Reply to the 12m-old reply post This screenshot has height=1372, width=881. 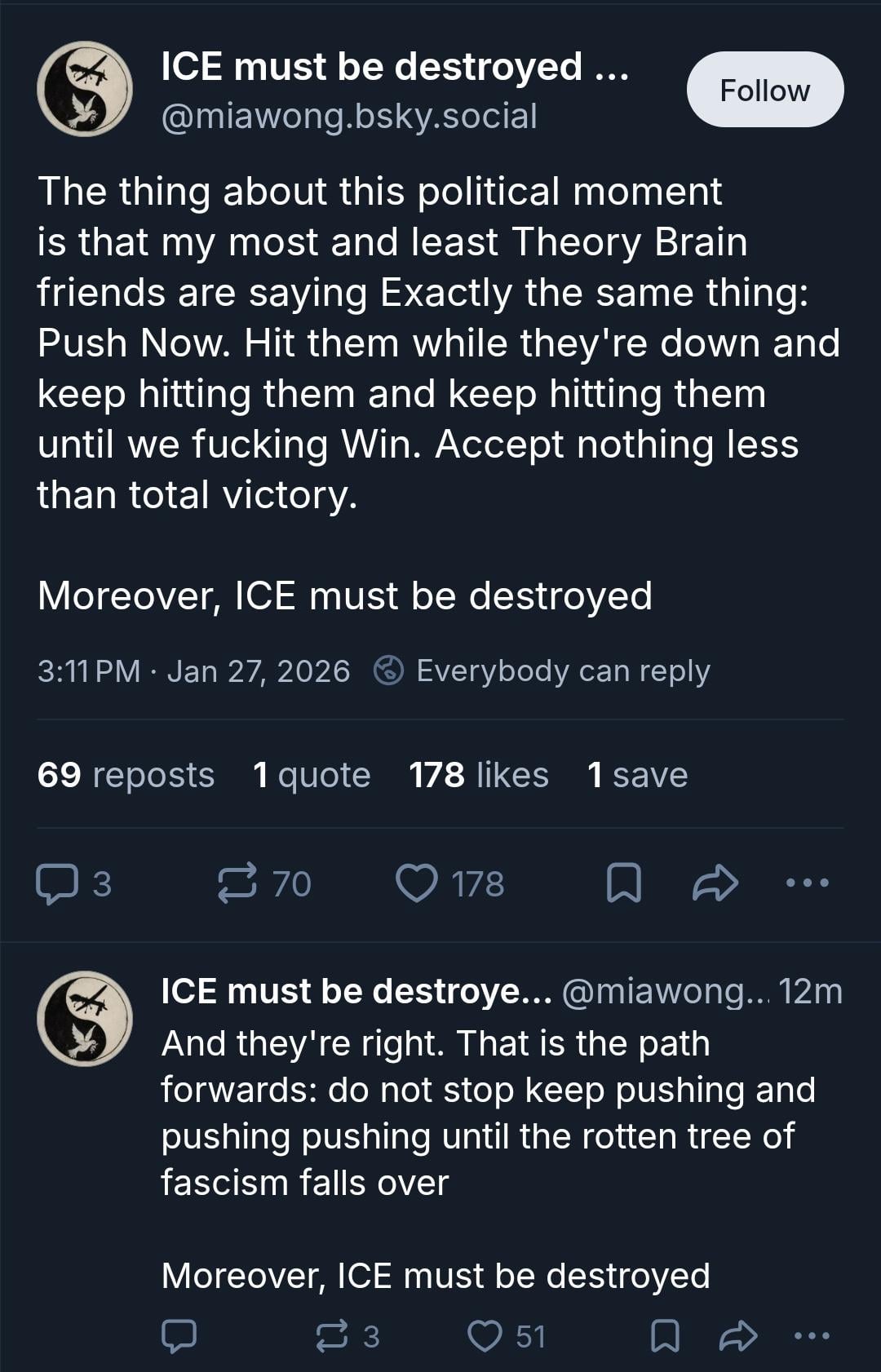point(179,1335)
